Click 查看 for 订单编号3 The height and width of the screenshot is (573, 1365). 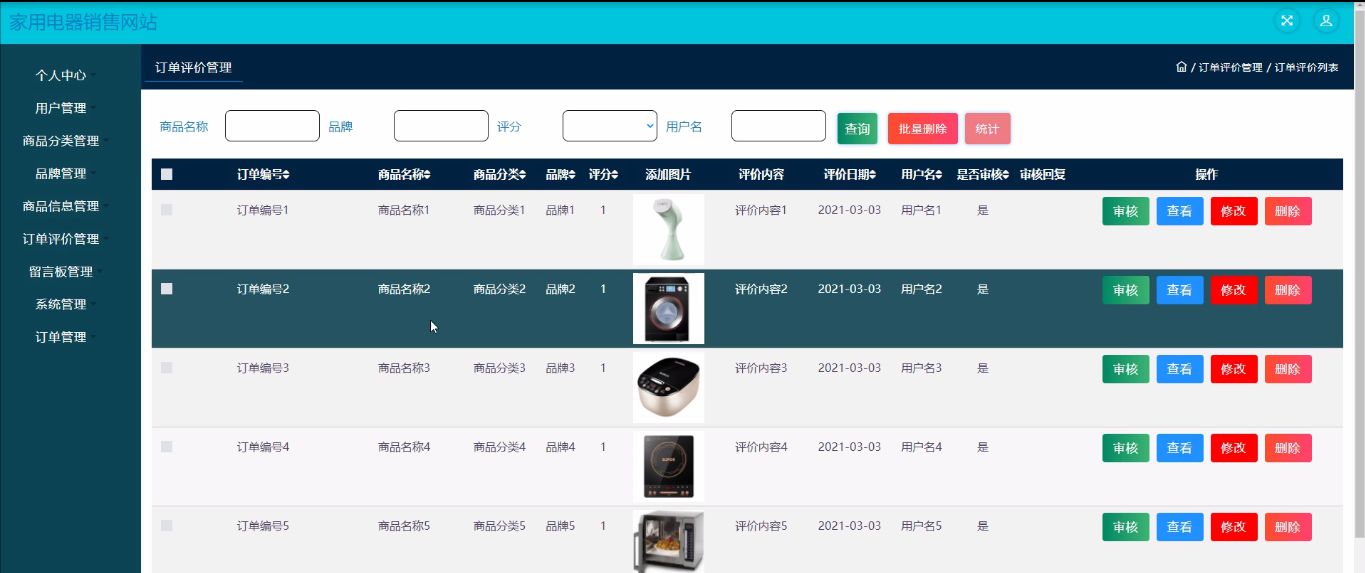tap(1180, 369)
